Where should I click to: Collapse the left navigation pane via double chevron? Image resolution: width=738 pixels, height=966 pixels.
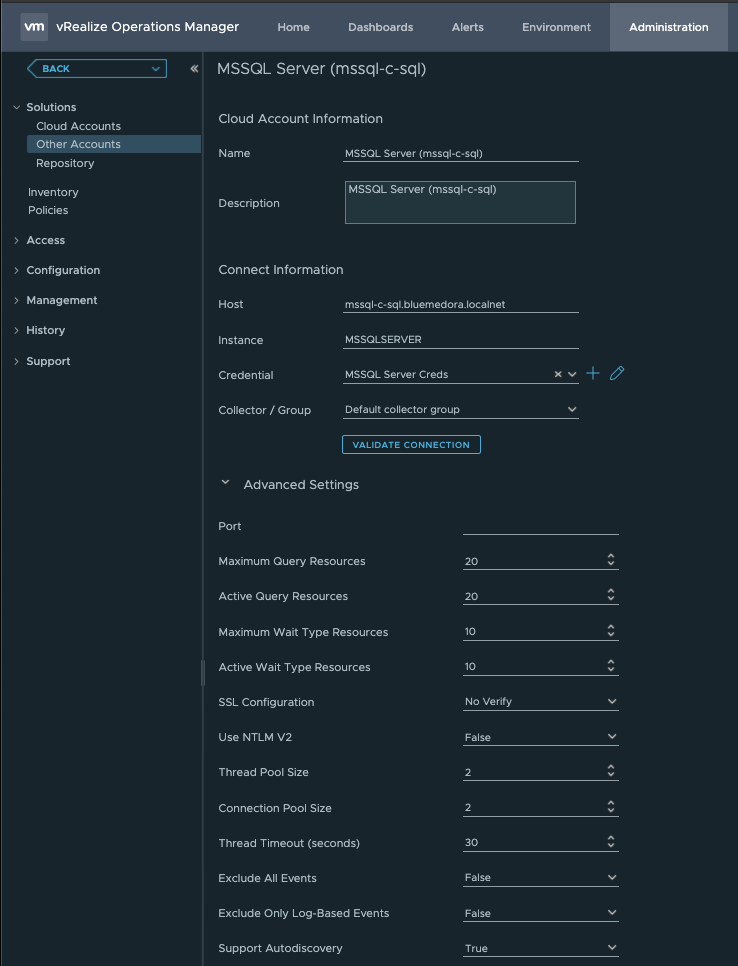193,68
